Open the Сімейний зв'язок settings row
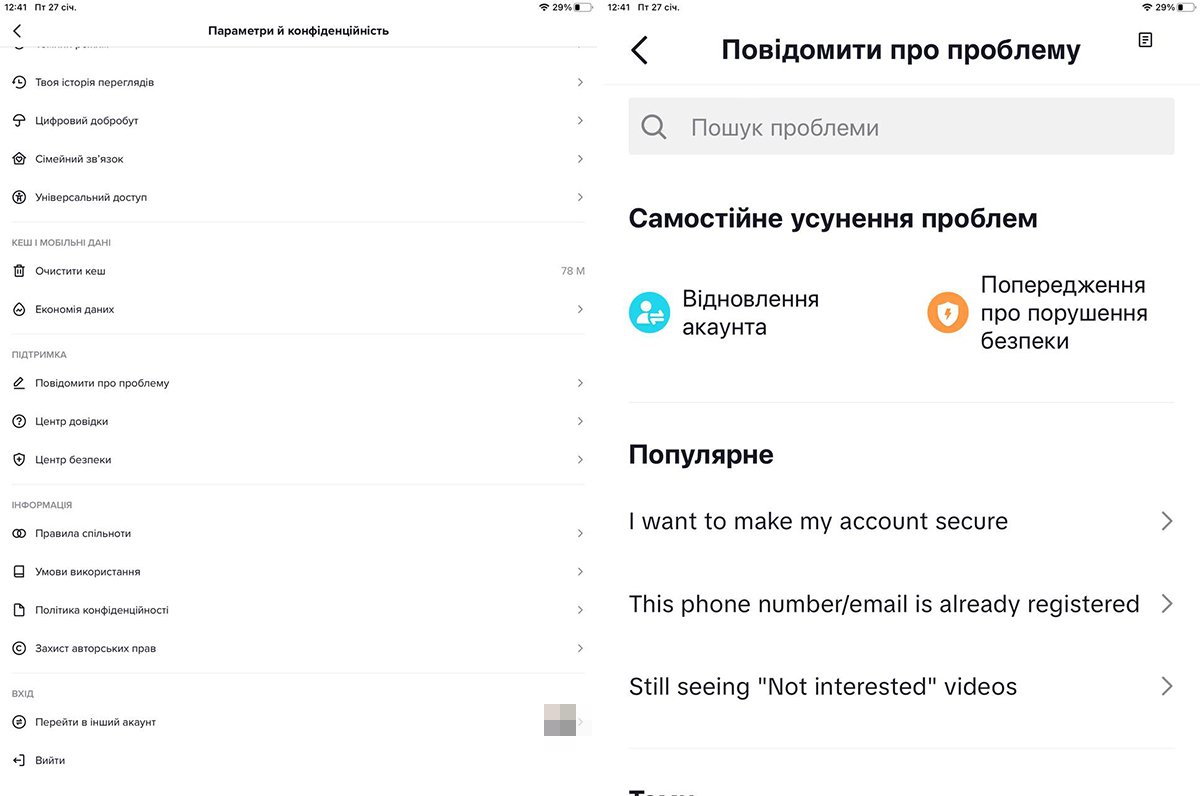This screenshot has height=796, width=1200. 298,159
